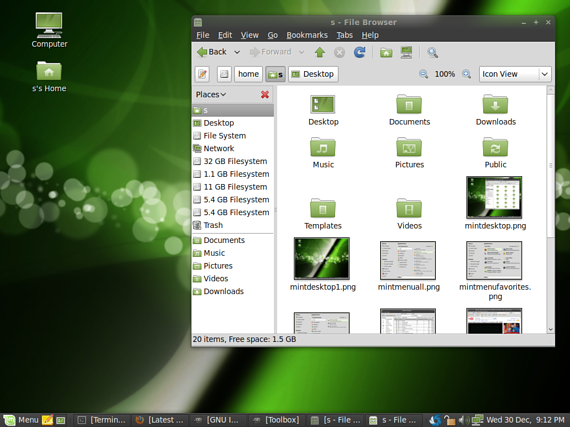Click the 100% zoom level label
This screenshot has height=427, width=570.
[445, 74]
